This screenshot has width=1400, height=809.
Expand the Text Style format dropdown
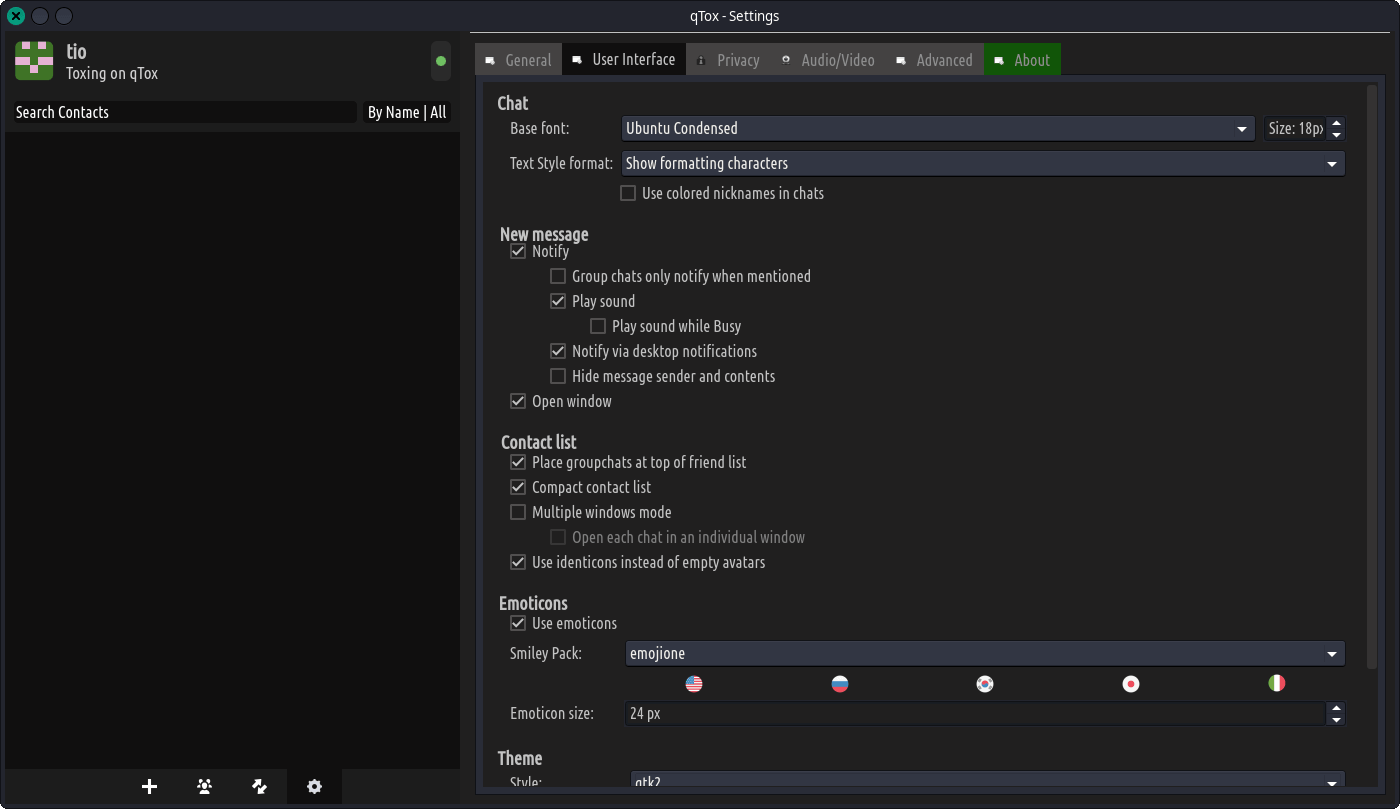tap(982, 164)
